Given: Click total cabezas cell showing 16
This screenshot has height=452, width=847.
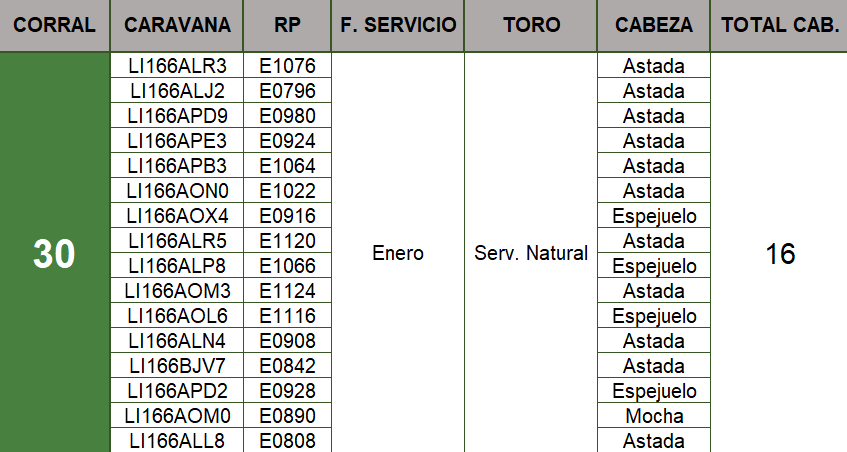Looking at the screenshot, I should tap(779, 254).
